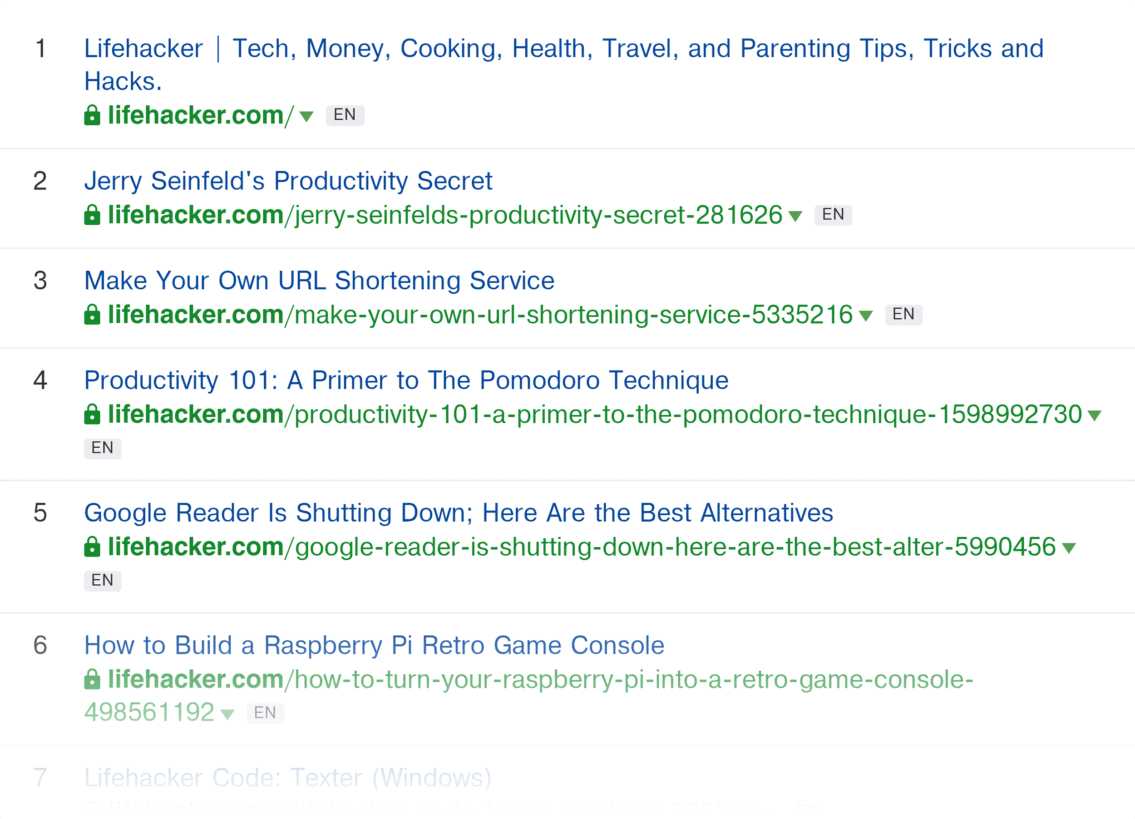Open Google Reader Is Shutting Down article

(x=458, y=513)
